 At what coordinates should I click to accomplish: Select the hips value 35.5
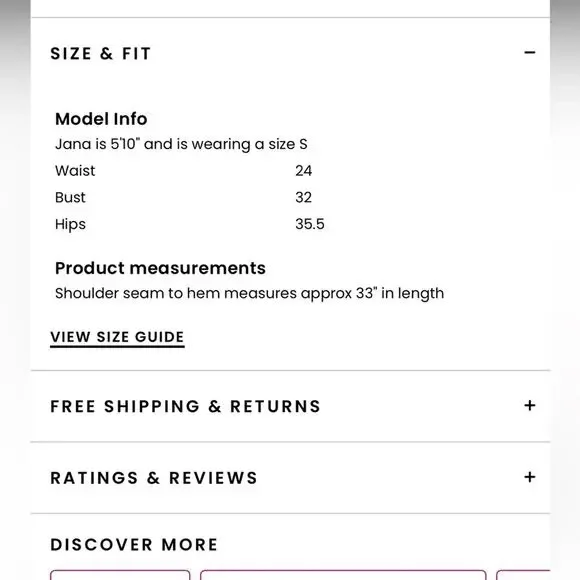[310, 224]
